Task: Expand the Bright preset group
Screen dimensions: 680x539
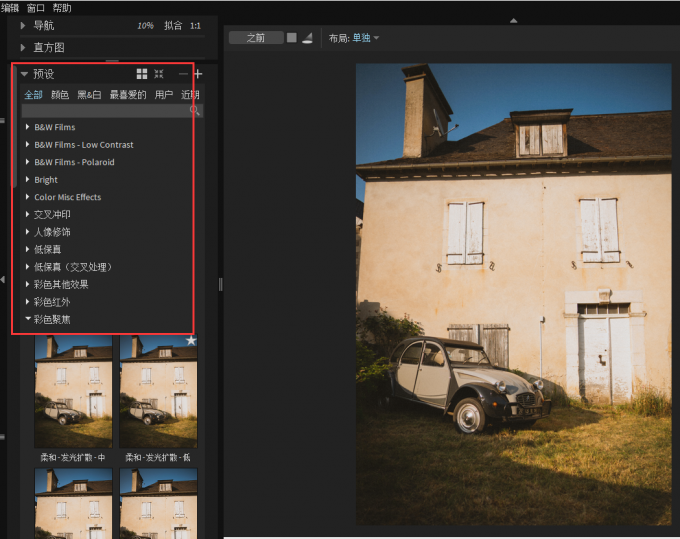Action: (27, 179)
